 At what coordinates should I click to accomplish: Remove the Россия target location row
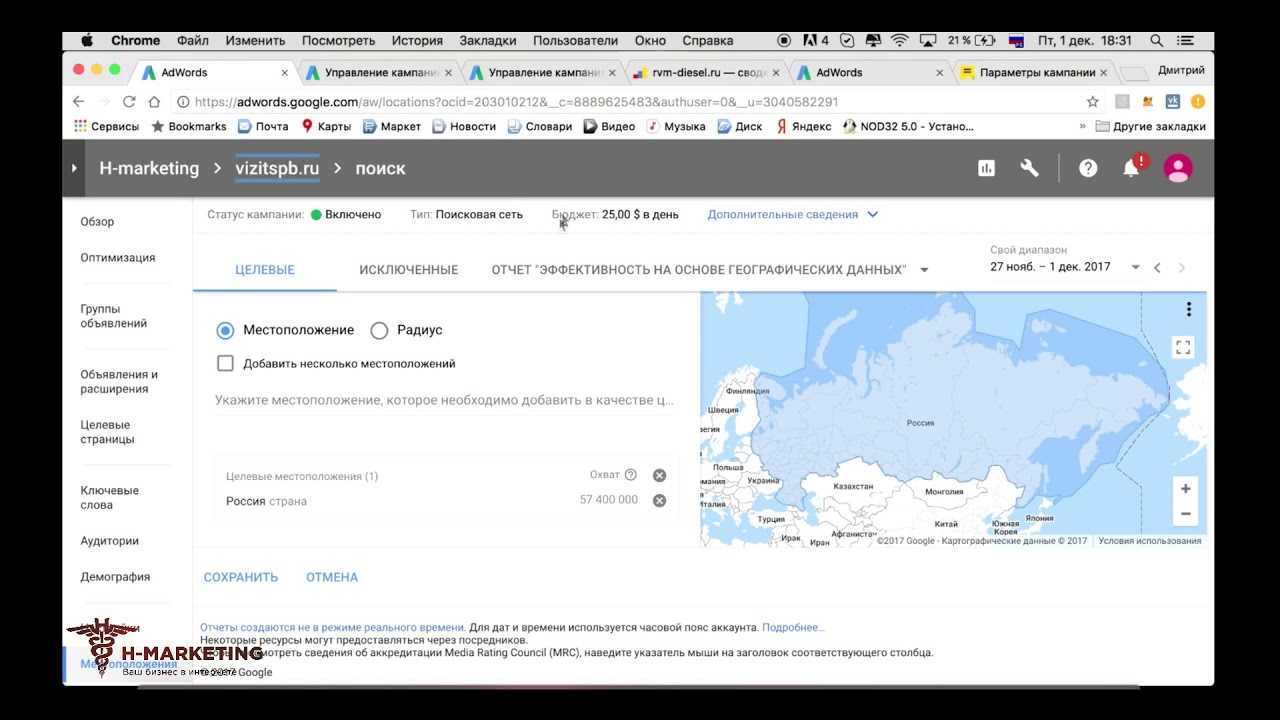click(659, 500)
